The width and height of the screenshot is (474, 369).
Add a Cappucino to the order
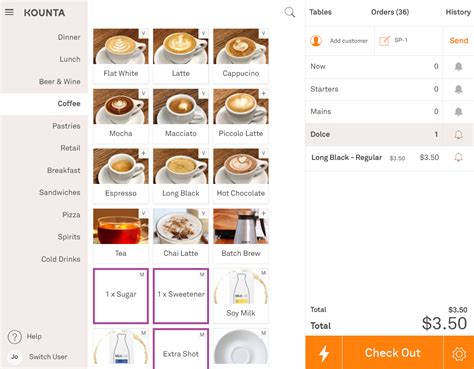click(x=241, y=56)
